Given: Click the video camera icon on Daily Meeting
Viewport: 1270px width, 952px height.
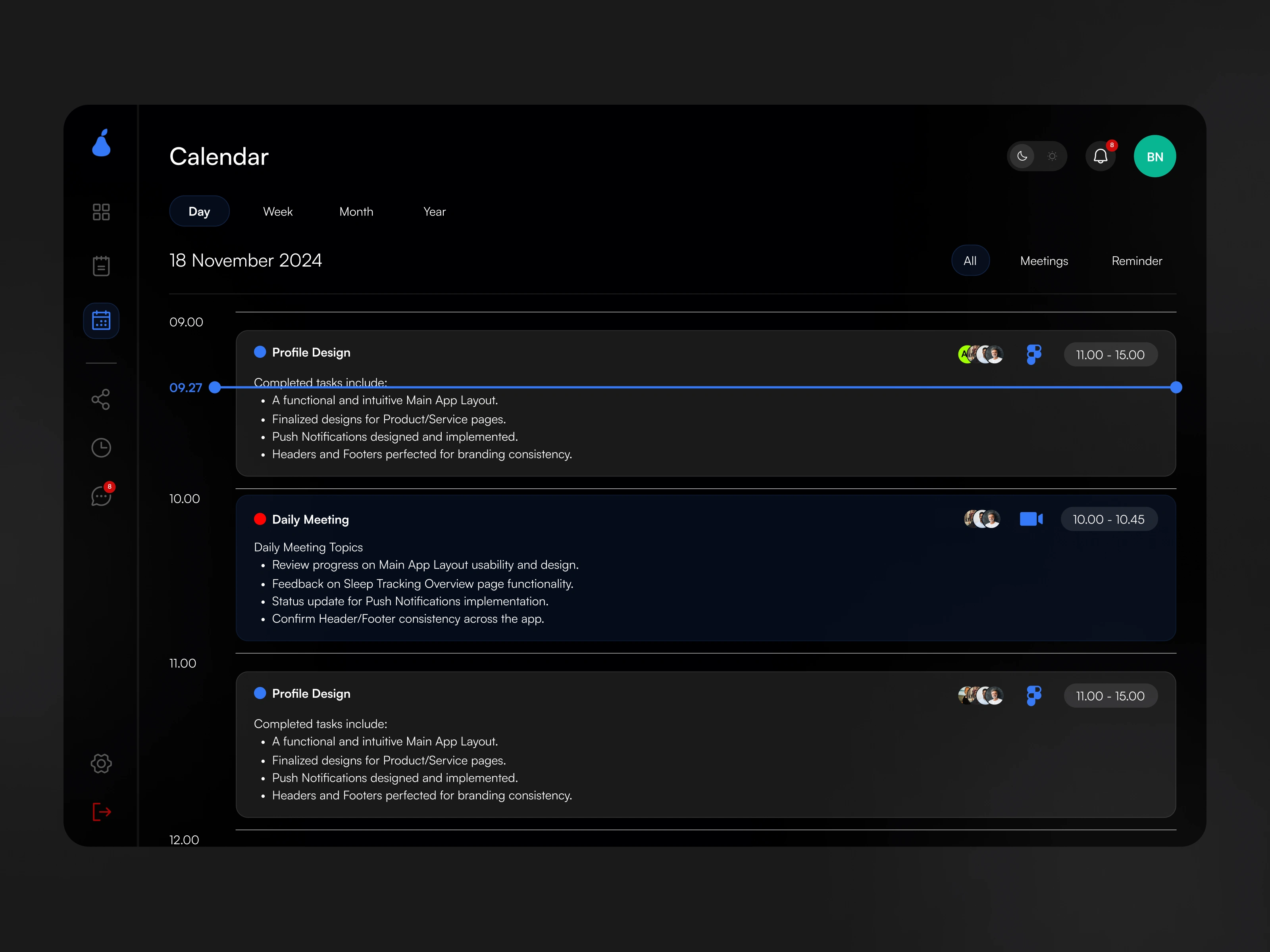Looking at the screenshot, I should [x=1031, y=519].
